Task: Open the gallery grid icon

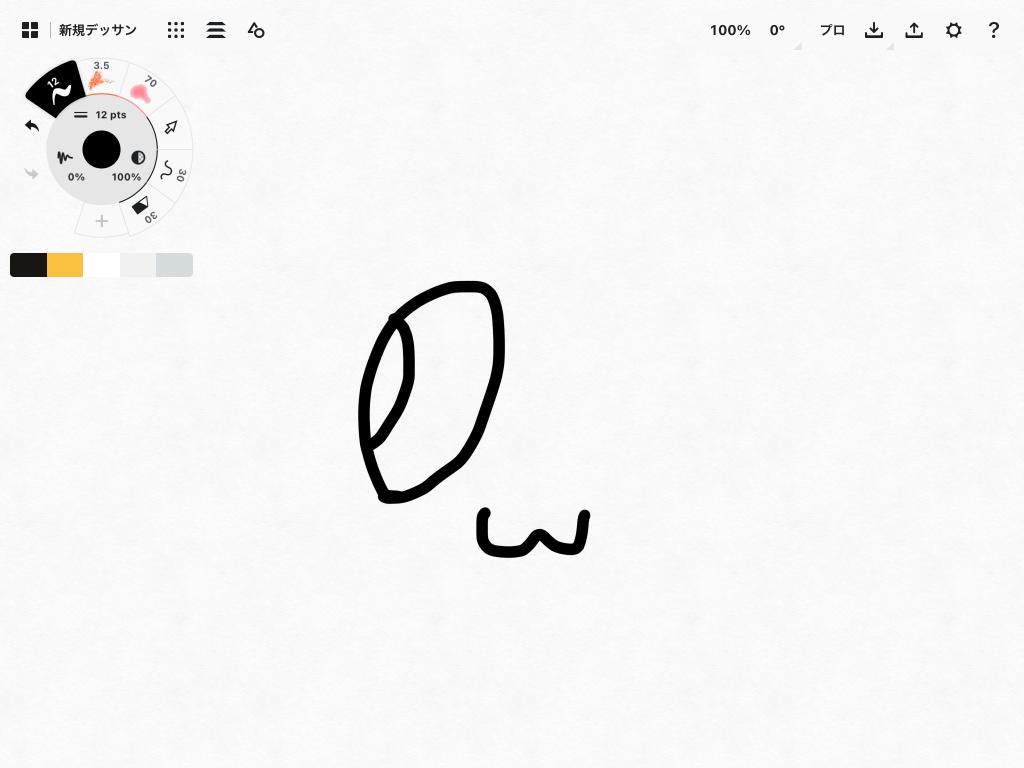Action: pyautogui.click(x=30, y=31)
